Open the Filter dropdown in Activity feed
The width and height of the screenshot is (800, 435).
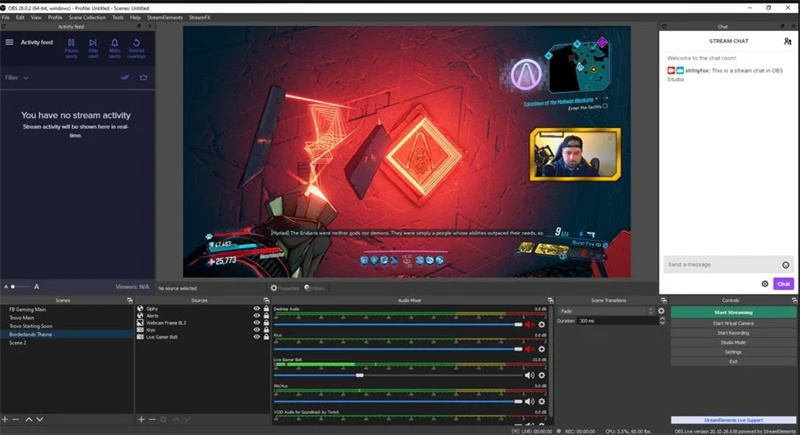coord(16,78)
